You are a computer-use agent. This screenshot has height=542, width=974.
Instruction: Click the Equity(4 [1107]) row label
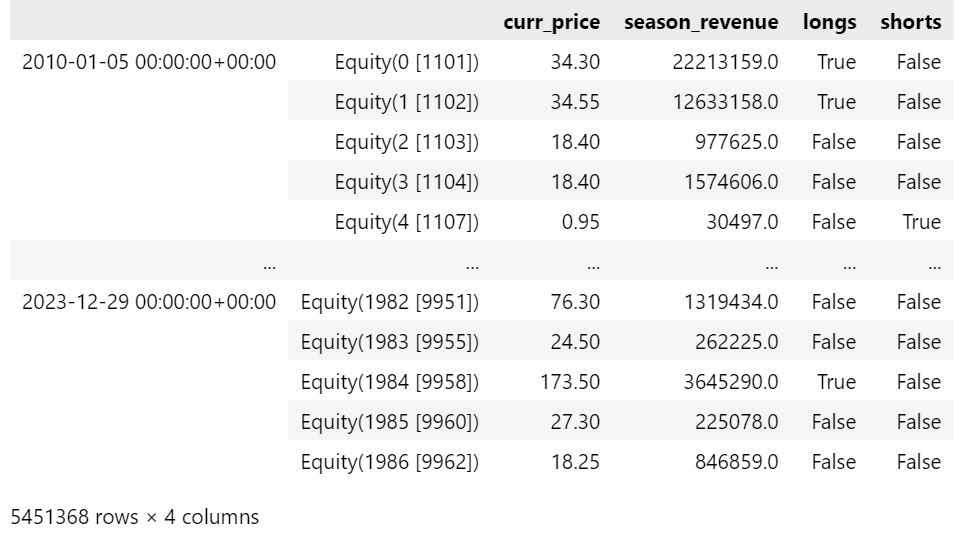point(407,222)
